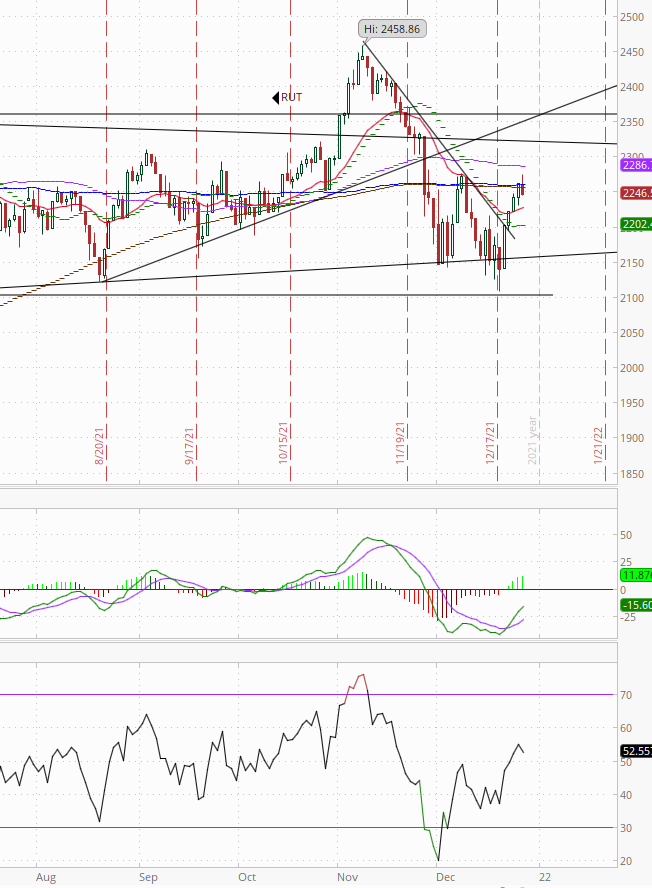
Task: Click the 1850 price axis label
Action: (x=632, y=474)
